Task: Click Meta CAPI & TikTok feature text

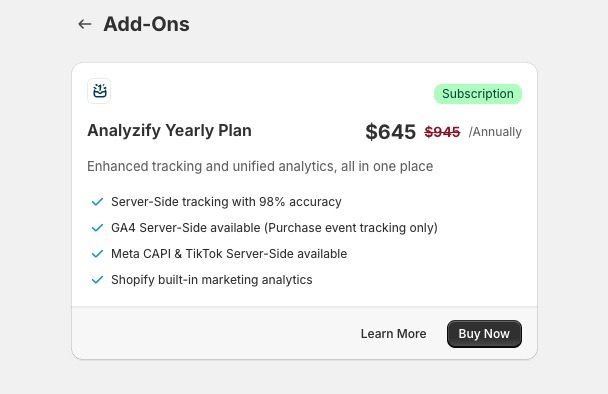Action: point(229,254)
